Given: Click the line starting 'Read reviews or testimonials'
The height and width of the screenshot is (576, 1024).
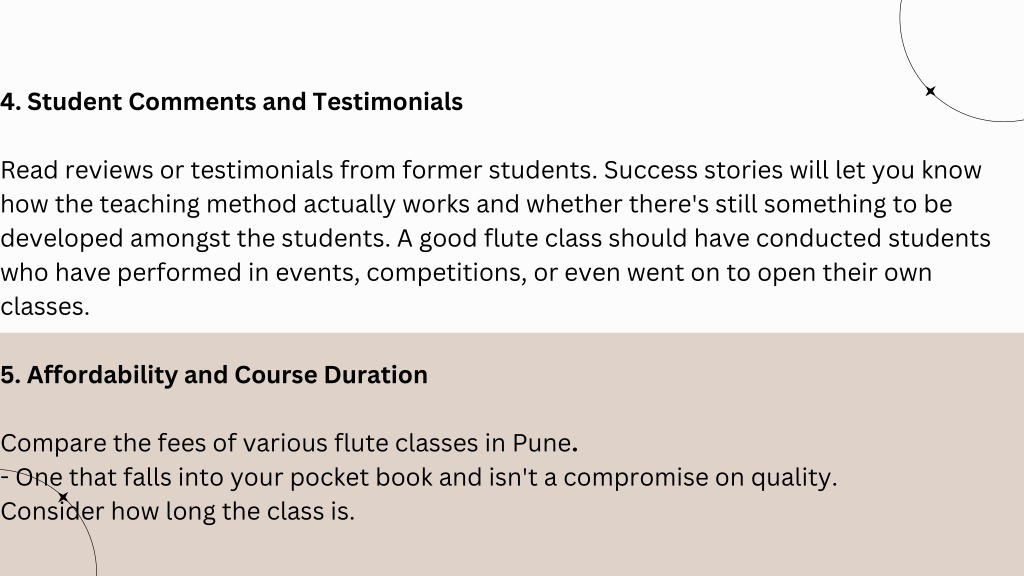Looking at the screenshot, I should pos(490,170).
